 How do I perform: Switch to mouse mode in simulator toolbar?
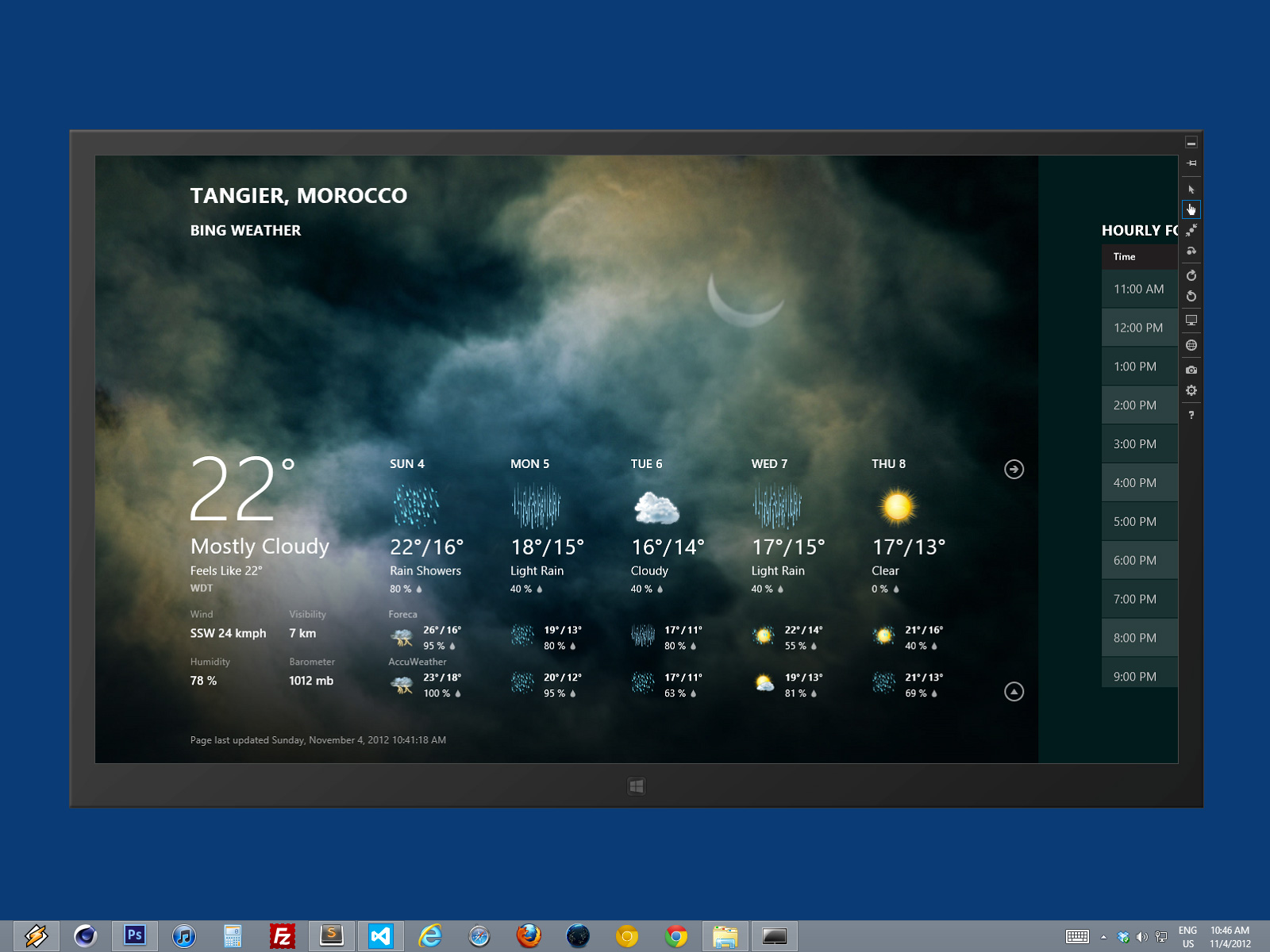click(1191, 190)
